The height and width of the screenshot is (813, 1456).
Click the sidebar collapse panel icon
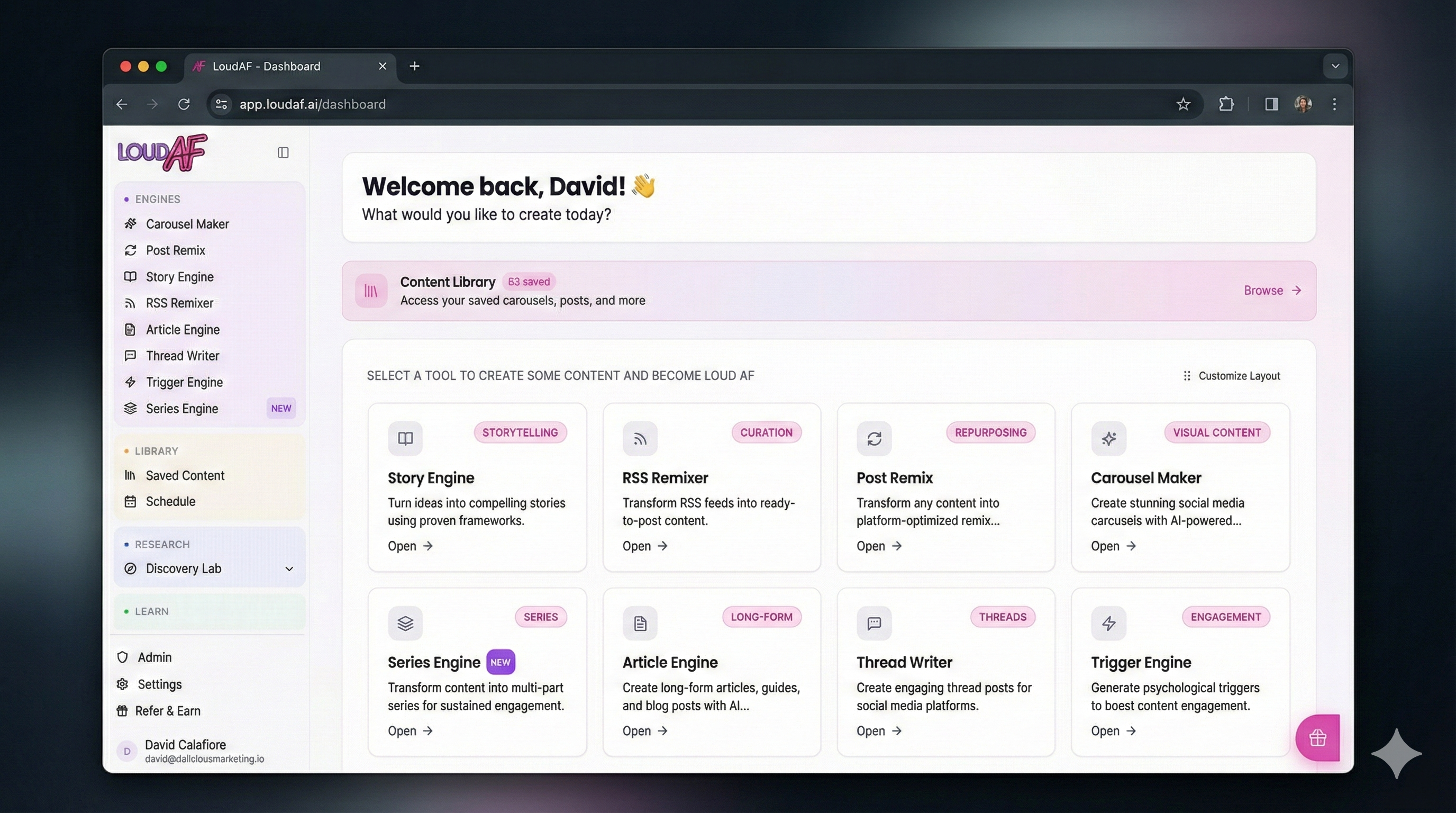point(283,152)
